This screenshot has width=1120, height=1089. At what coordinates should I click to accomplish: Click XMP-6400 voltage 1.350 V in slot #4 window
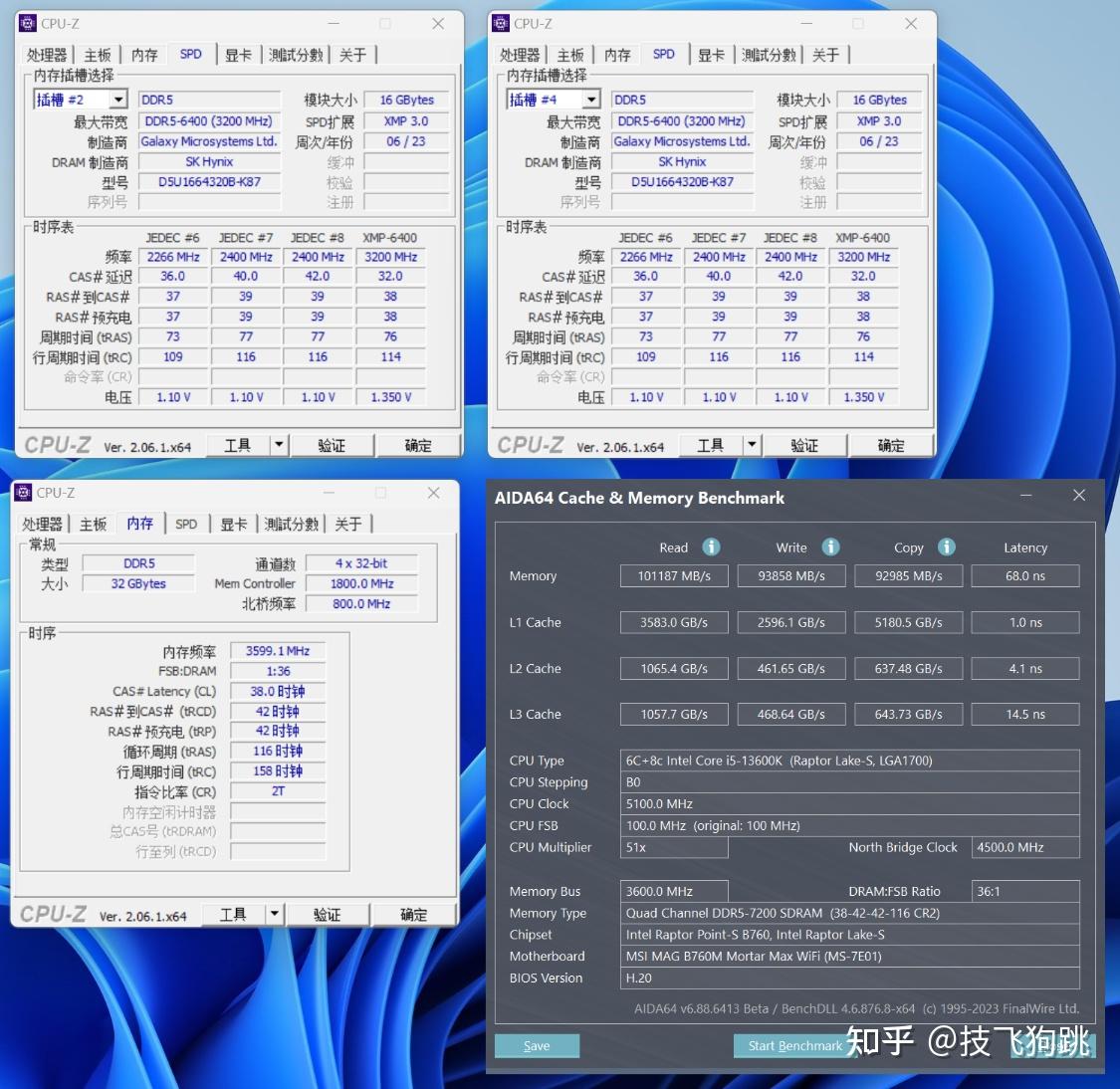coord(863,396)
